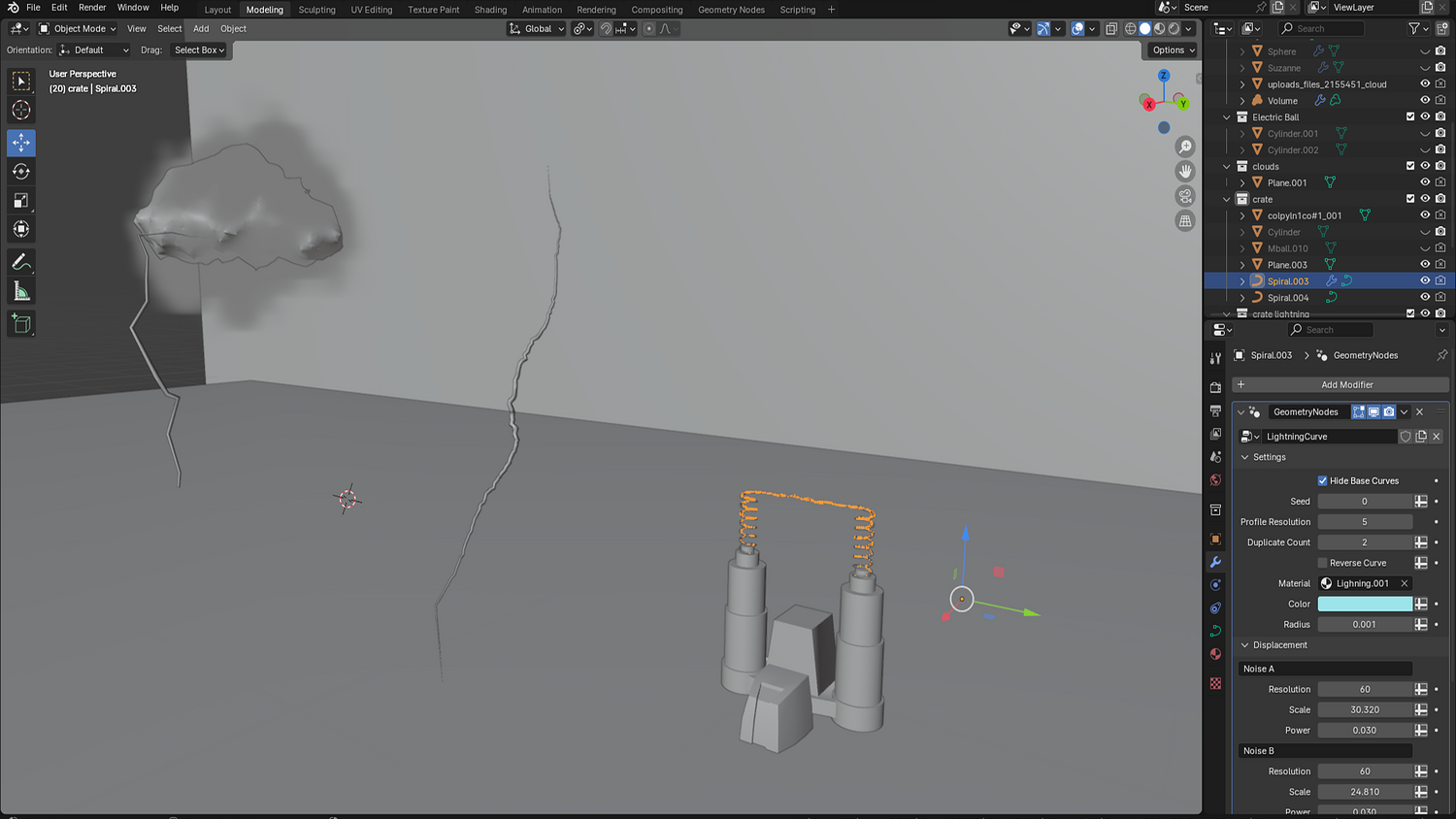The width and height of the screenshot is (1456, 819).
Task: Collapse the clouds collection
Action: tap(1227, 167)
